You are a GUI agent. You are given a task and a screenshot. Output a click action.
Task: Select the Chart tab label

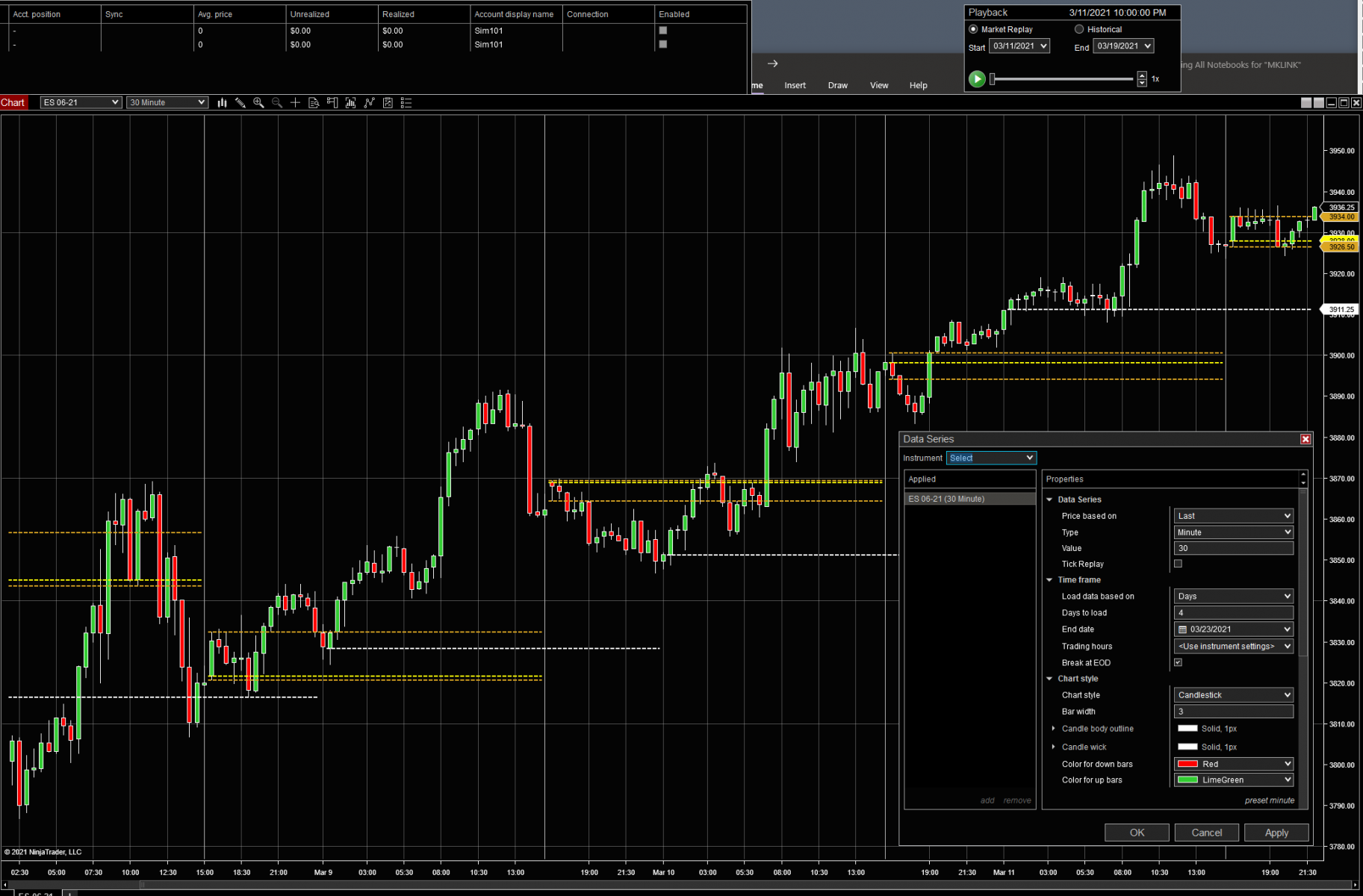click(x=13, y=102)
